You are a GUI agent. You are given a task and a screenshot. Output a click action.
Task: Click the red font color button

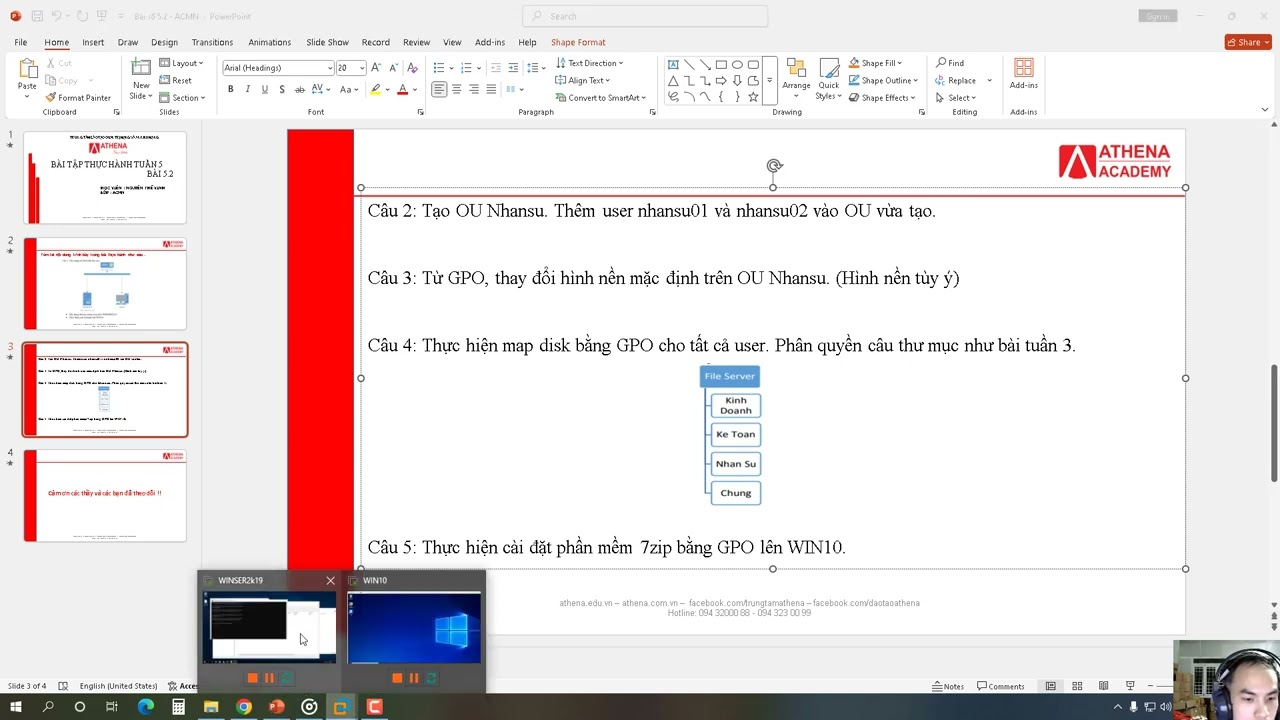click(402, 90)
